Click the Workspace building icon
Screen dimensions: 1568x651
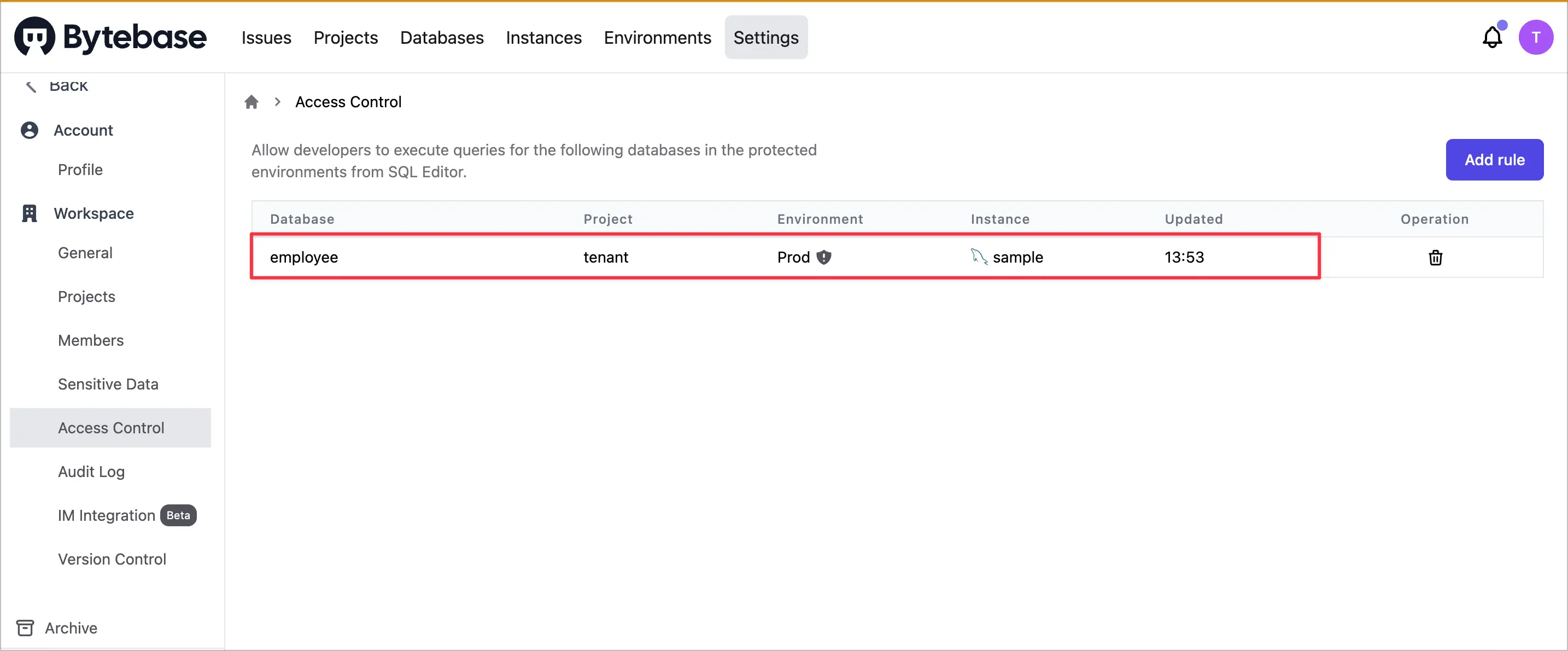pos(29,213)
